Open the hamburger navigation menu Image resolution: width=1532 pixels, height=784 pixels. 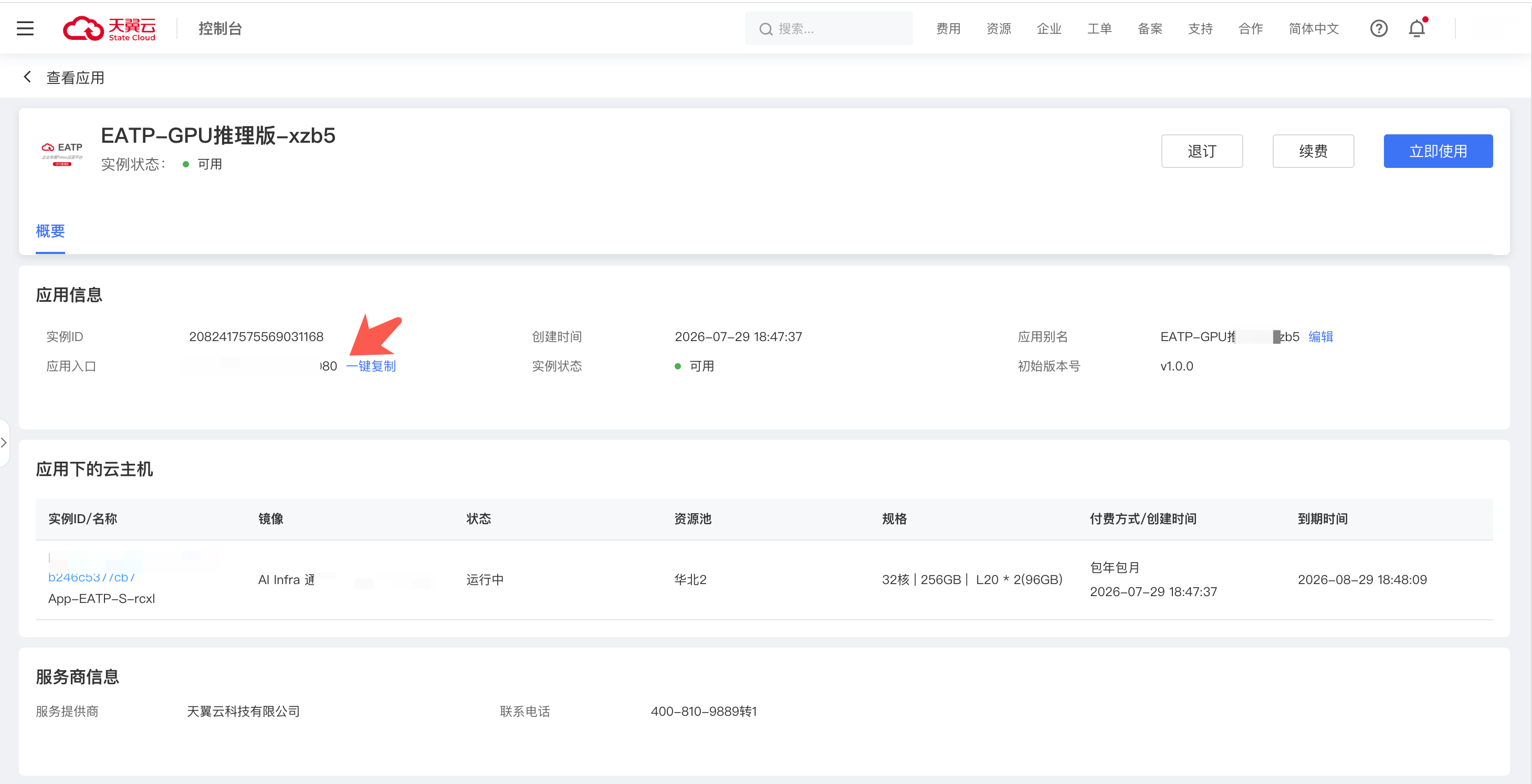[x=25, y=28]
